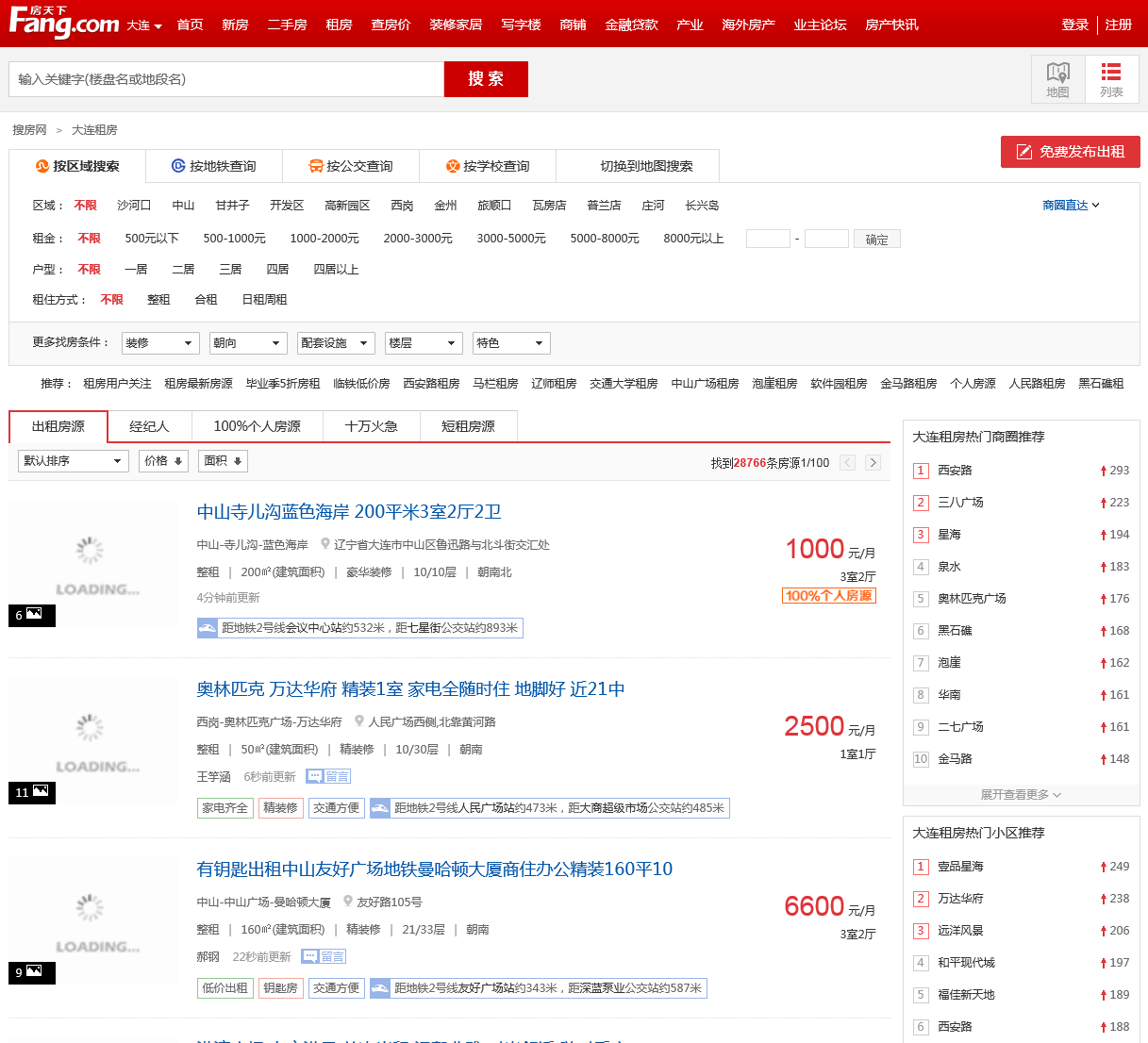Click subway icon in 人民广场站 distance tag
1148x1043 pixels.
pos(380,808)
